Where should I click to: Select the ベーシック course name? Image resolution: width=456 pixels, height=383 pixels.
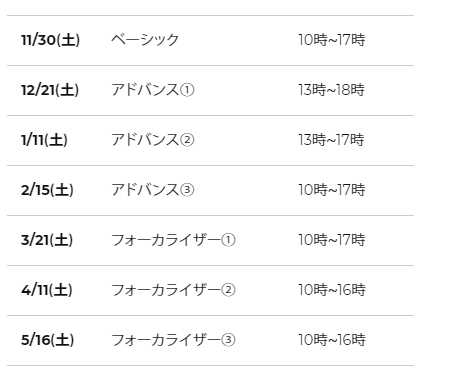click(x=145, y=40)
